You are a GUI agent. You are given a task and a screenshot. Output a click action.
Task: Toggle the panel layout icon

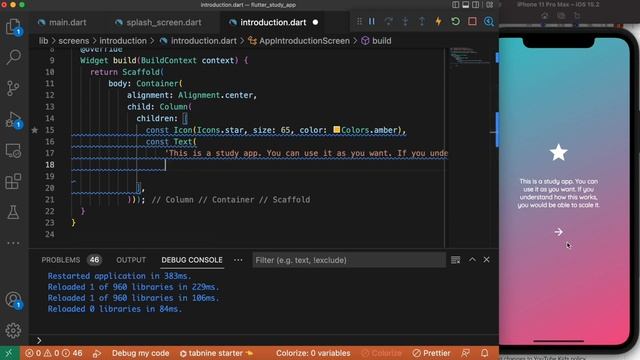click(466, 5)
